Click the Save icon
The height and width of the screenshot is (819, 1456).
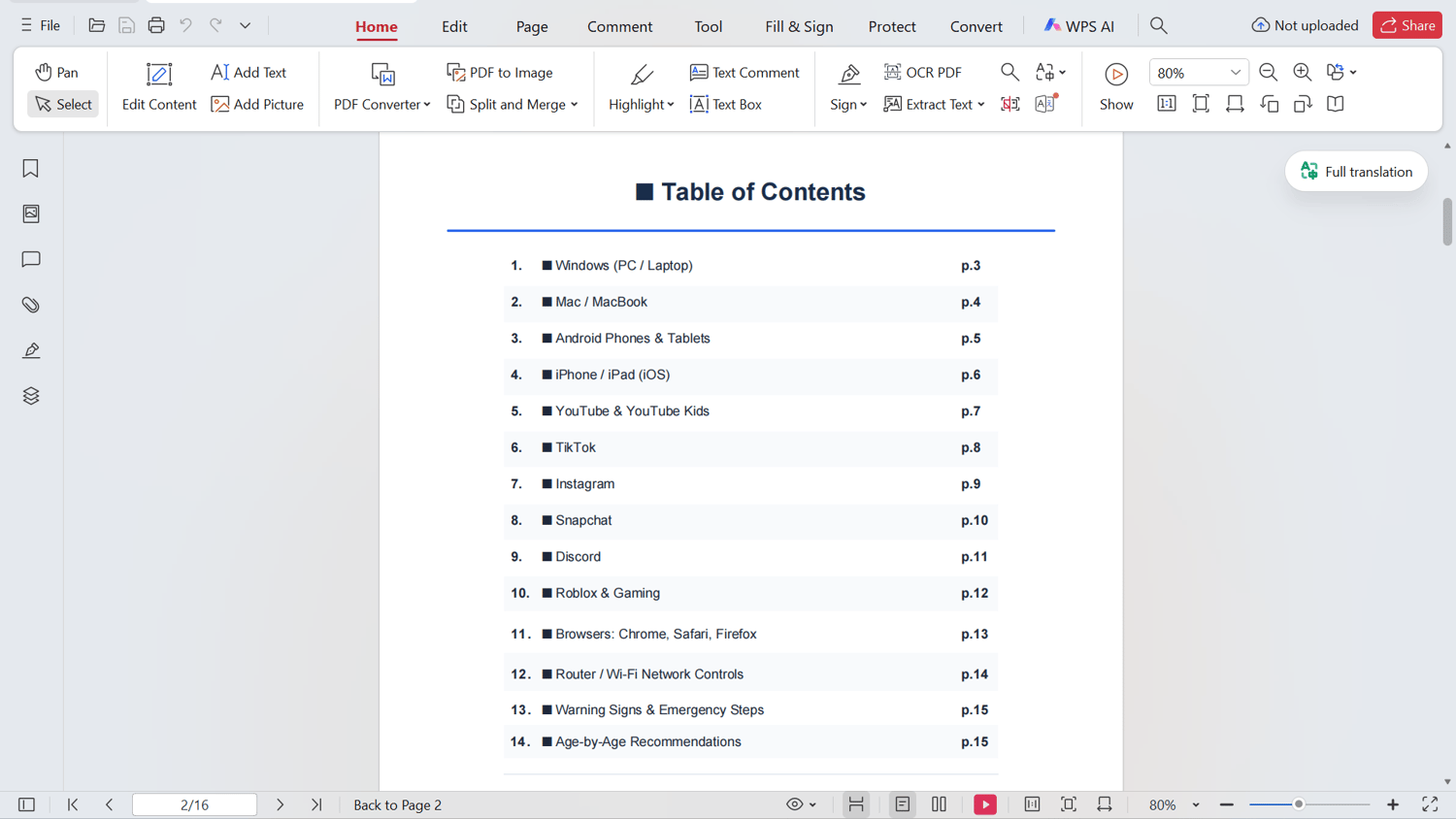126,25
